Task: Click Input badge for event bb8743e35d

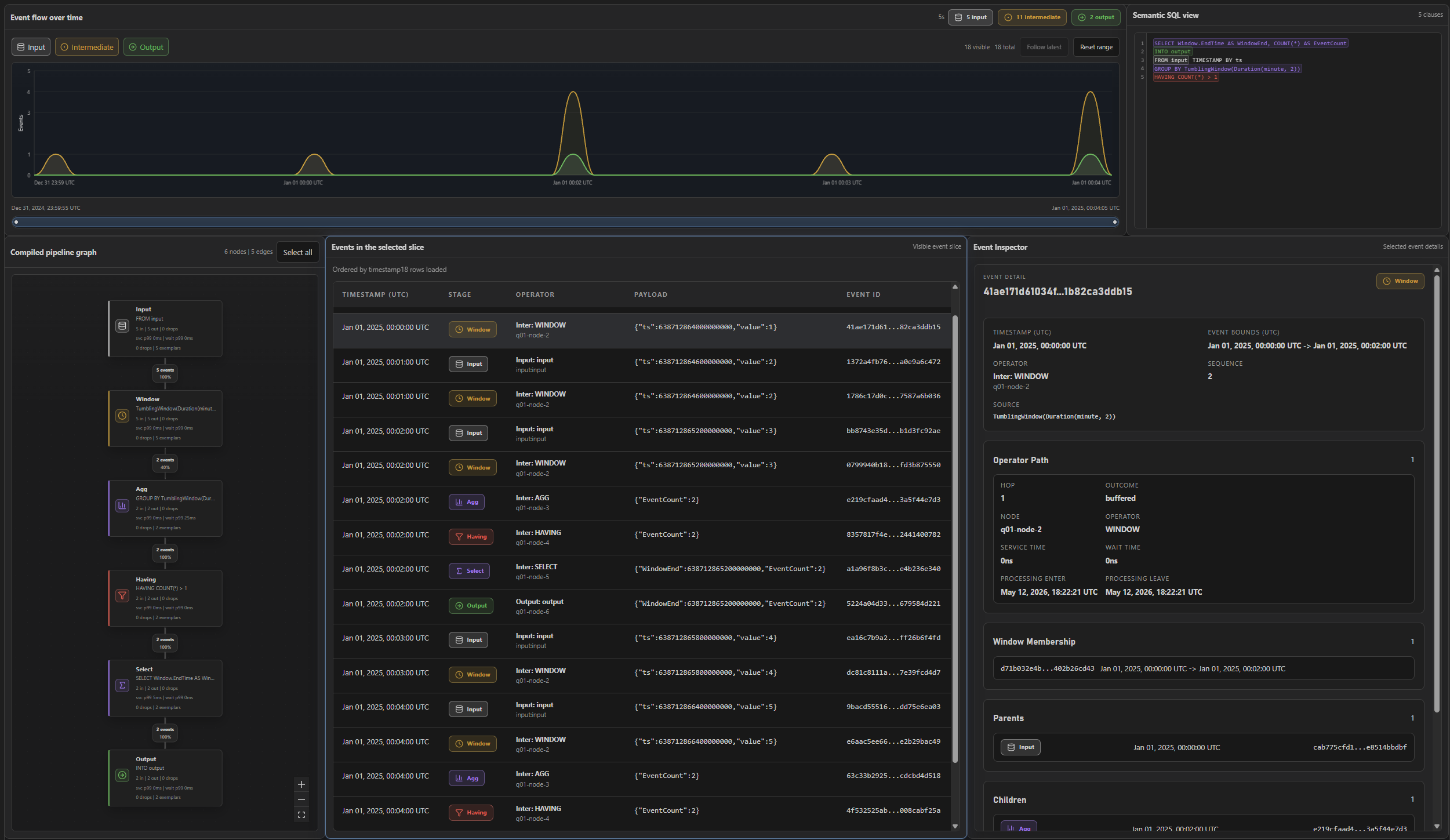Action: point(468,433)
